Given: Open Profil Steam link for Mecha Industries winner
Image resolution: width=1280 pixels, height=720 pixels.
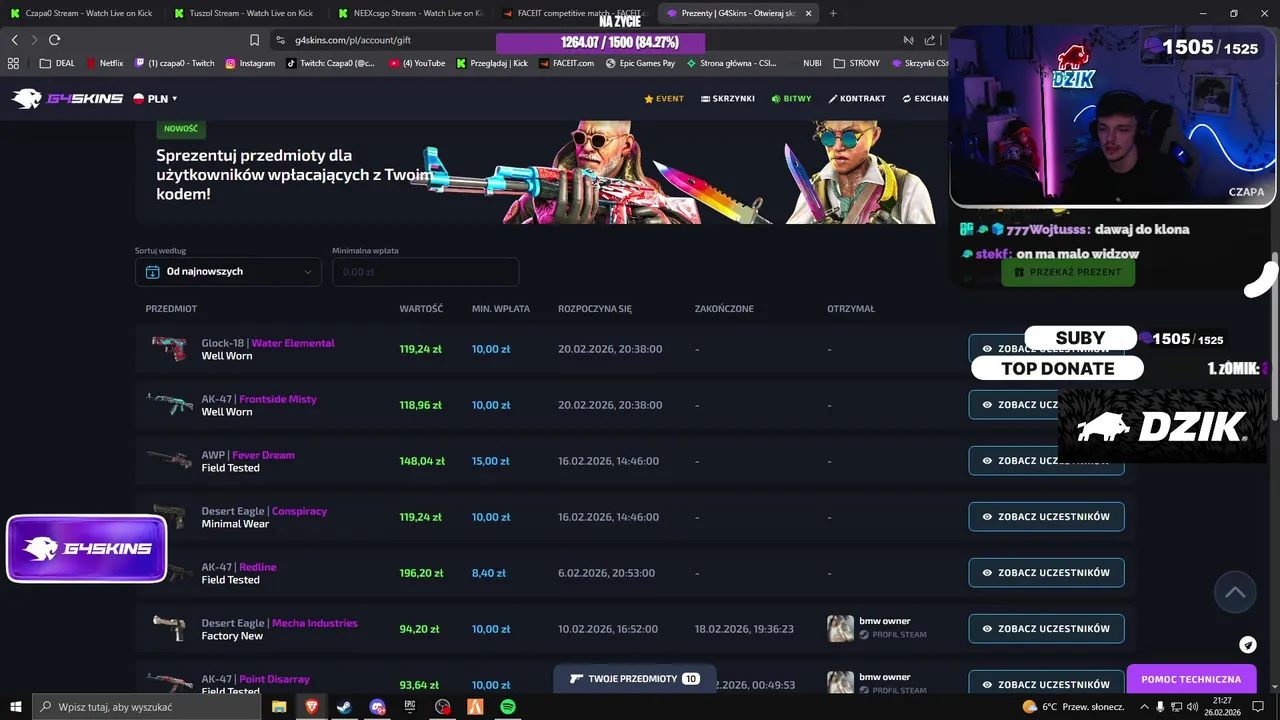Looking at the screenshot, I should [892, 635].
